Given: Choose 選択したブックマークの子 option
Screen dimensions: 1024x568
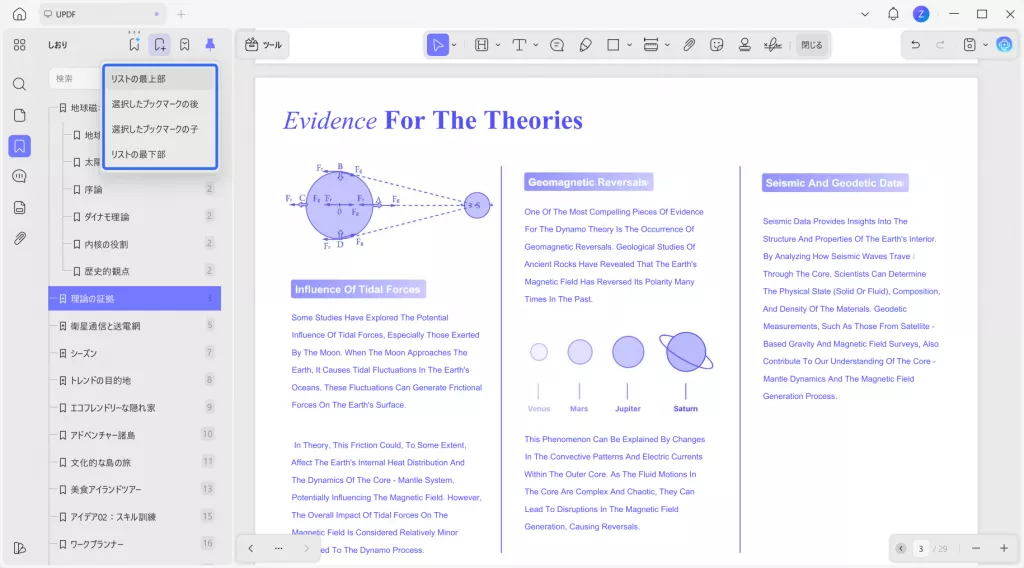Looking at the screenshot, I should click(x=160, y=129).
